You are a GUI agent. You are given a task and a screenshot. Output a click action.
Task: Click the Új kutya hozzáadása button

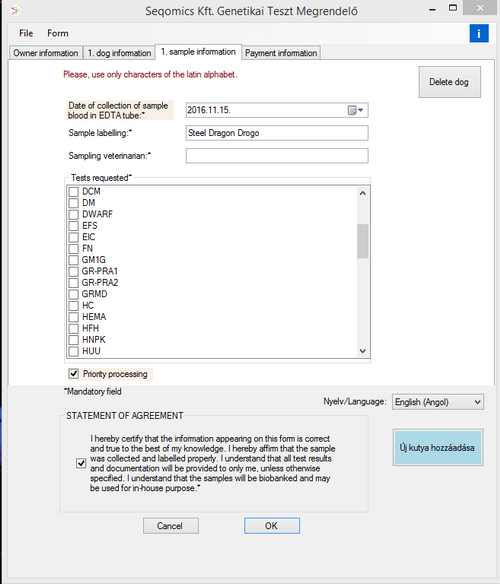438,447
